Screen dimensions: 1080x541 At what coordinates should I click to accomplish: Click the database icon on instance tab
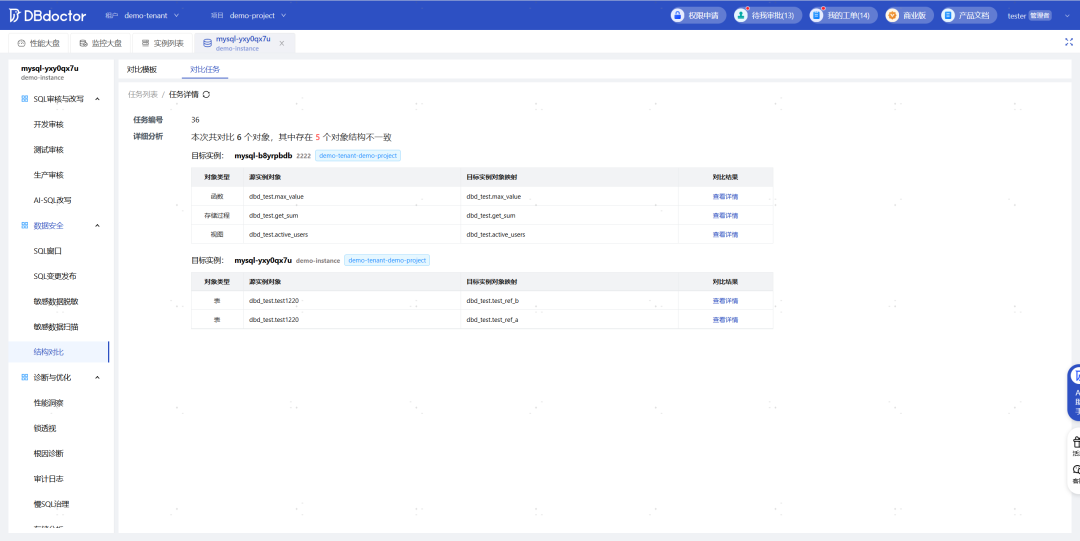click(207, 43)
